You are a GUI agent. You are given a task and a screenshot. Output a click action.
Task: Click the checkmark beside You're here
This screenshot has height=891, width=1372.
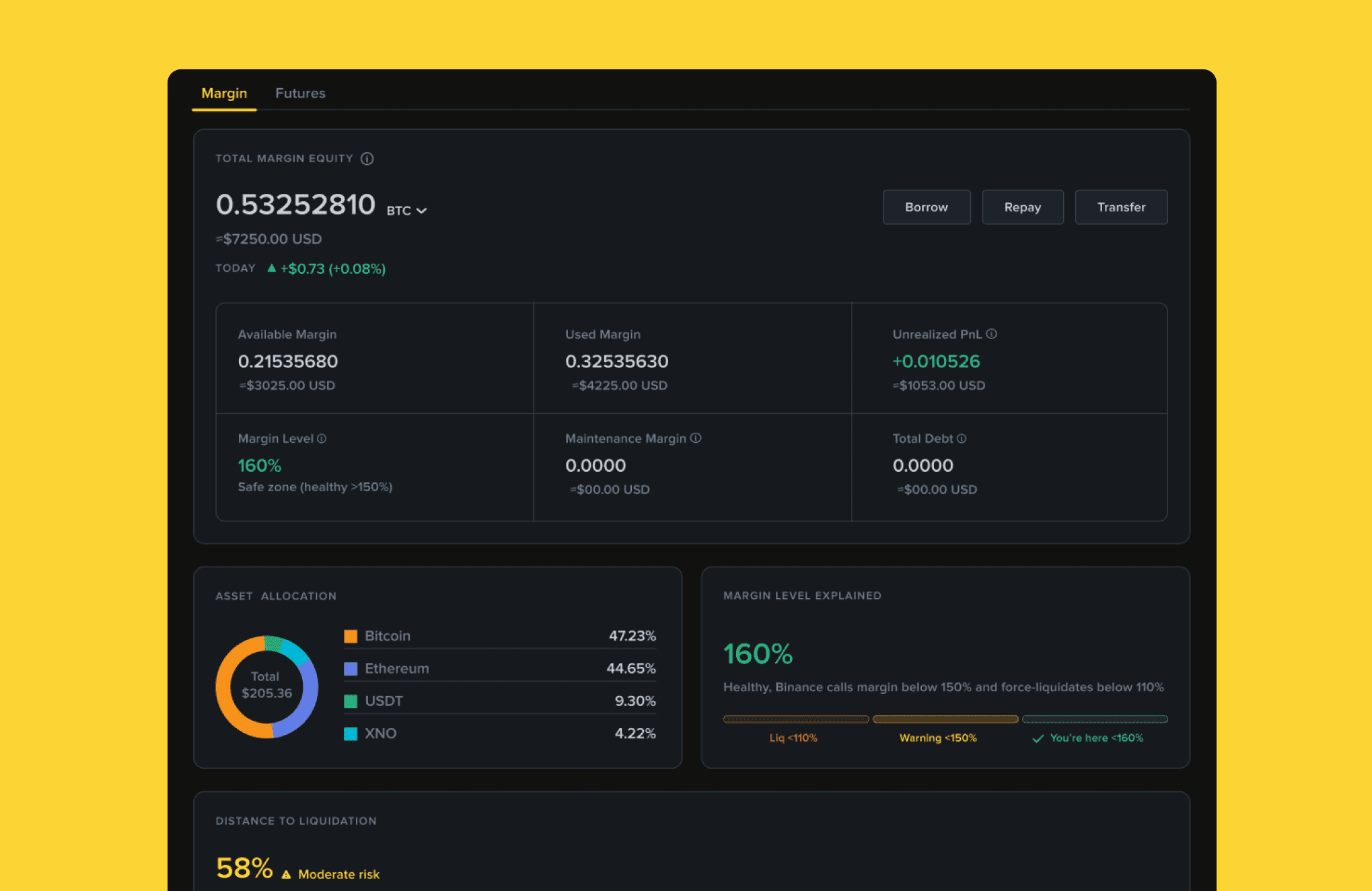point(1038,738)
